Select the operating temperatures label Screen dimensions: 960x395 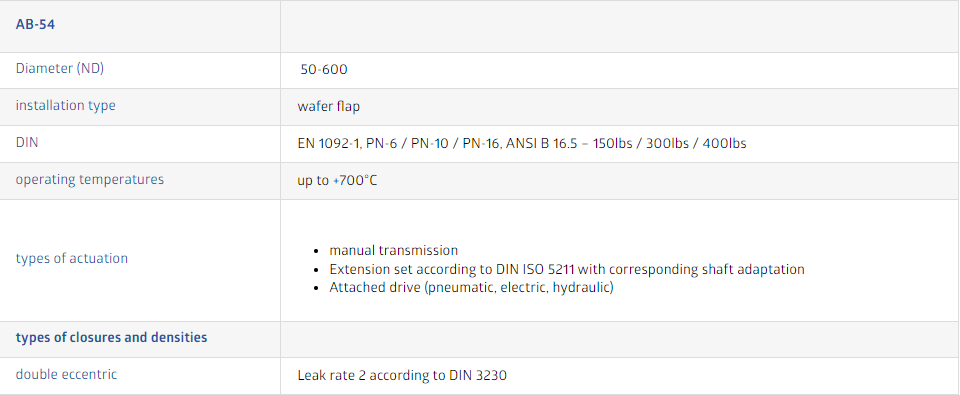[x=90, y=179]
